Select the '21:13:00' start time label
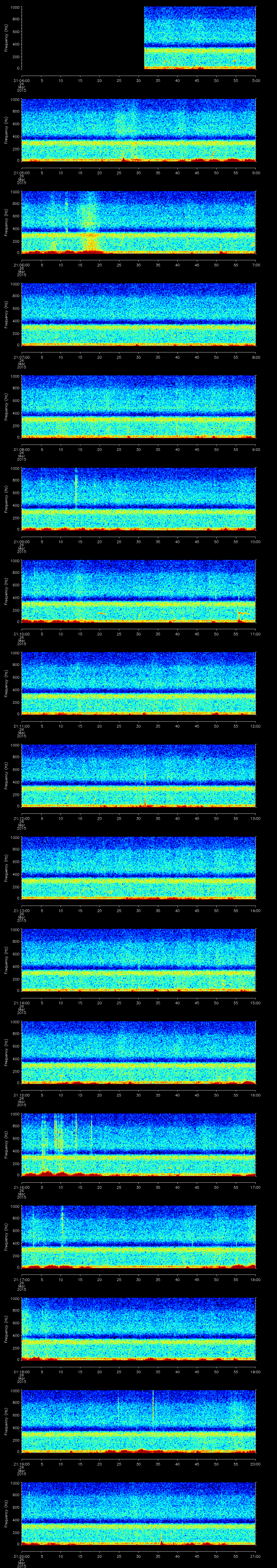Image resolution: width=277 pixels, height=1568 pixels. [21, 910]
